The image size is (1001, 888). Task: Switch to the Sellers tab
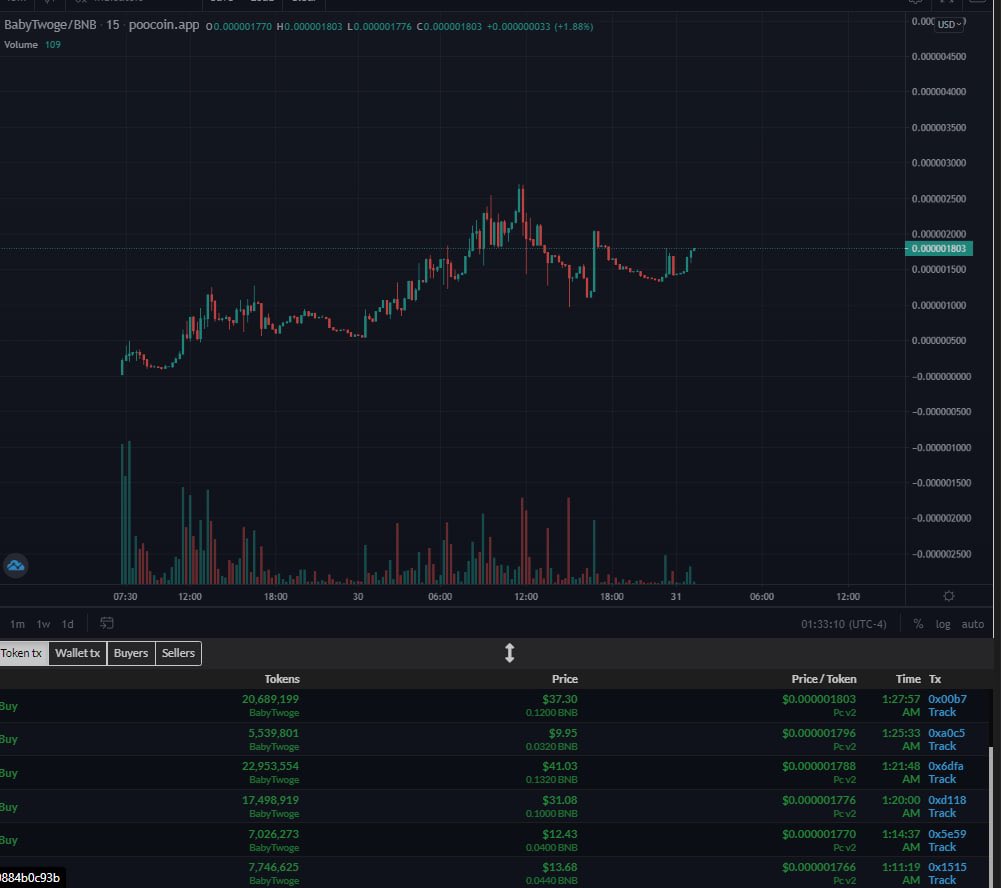click(x=178, y=653)
